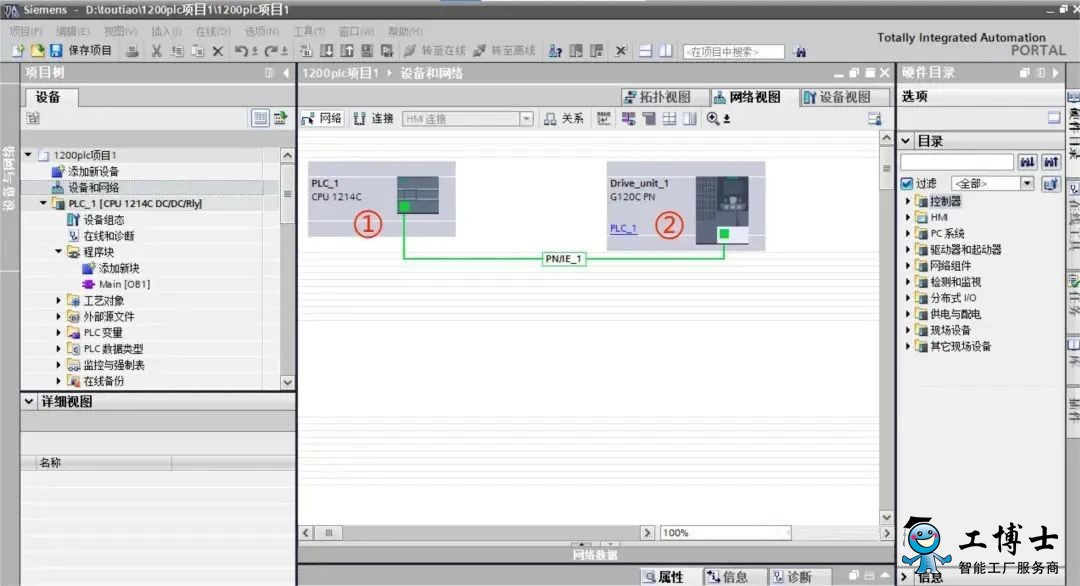This screenshot has width=1080, height=586.
Task: Click the download to device icon
Action: pos(326,51)
